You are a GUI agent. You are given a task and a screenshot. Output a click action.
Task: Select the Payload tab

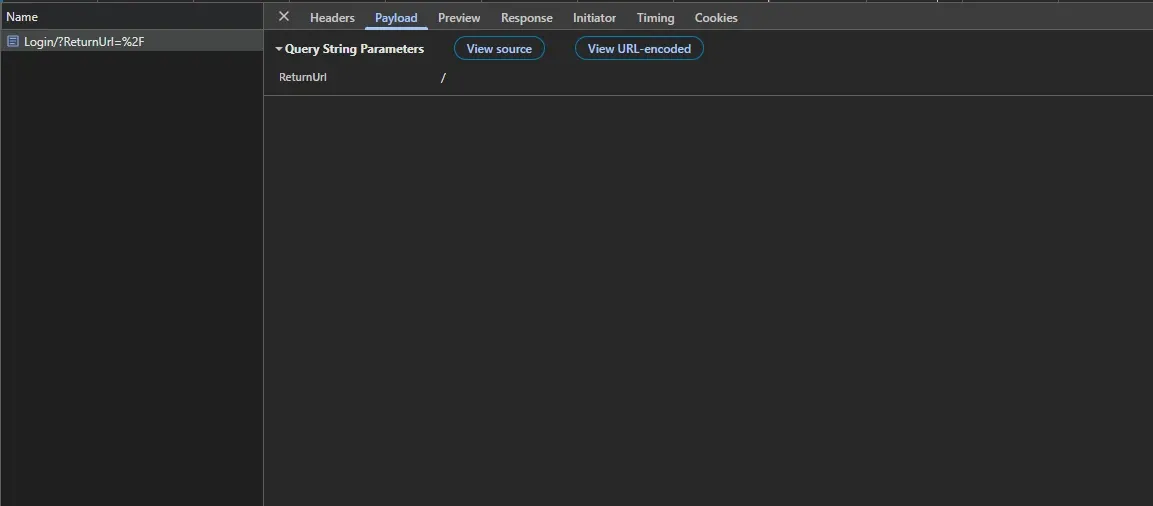396,18
